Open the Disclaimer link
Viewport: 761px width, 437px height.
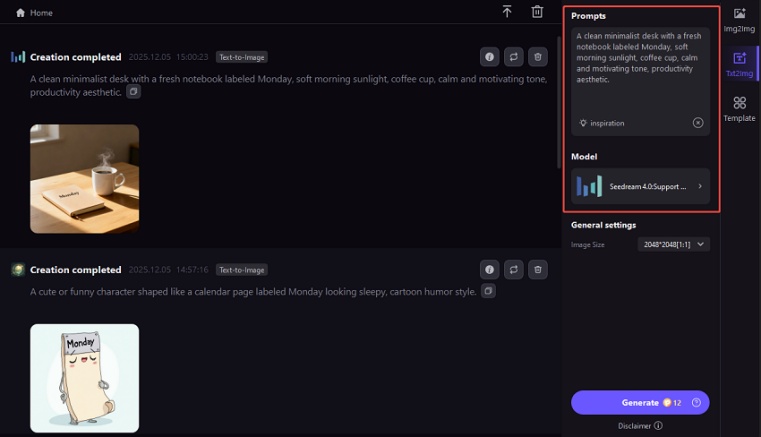640,426
